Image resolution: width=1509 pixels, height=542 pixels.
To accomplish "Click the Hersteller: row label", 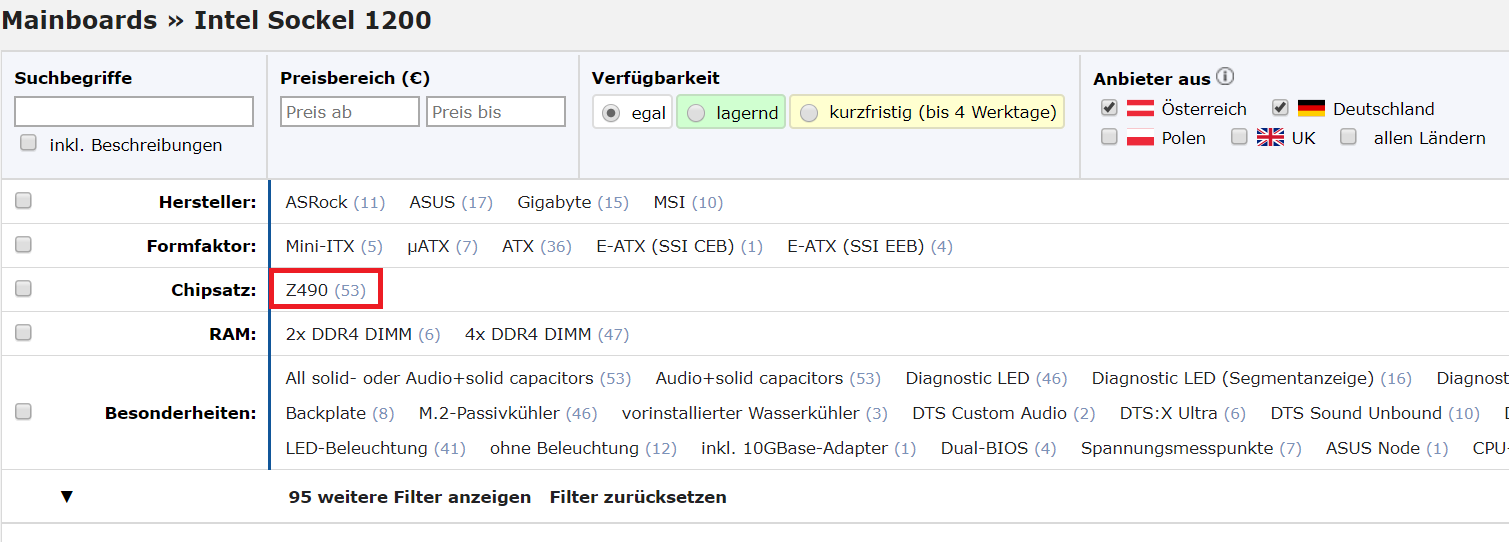I will (x=207, y=202).
